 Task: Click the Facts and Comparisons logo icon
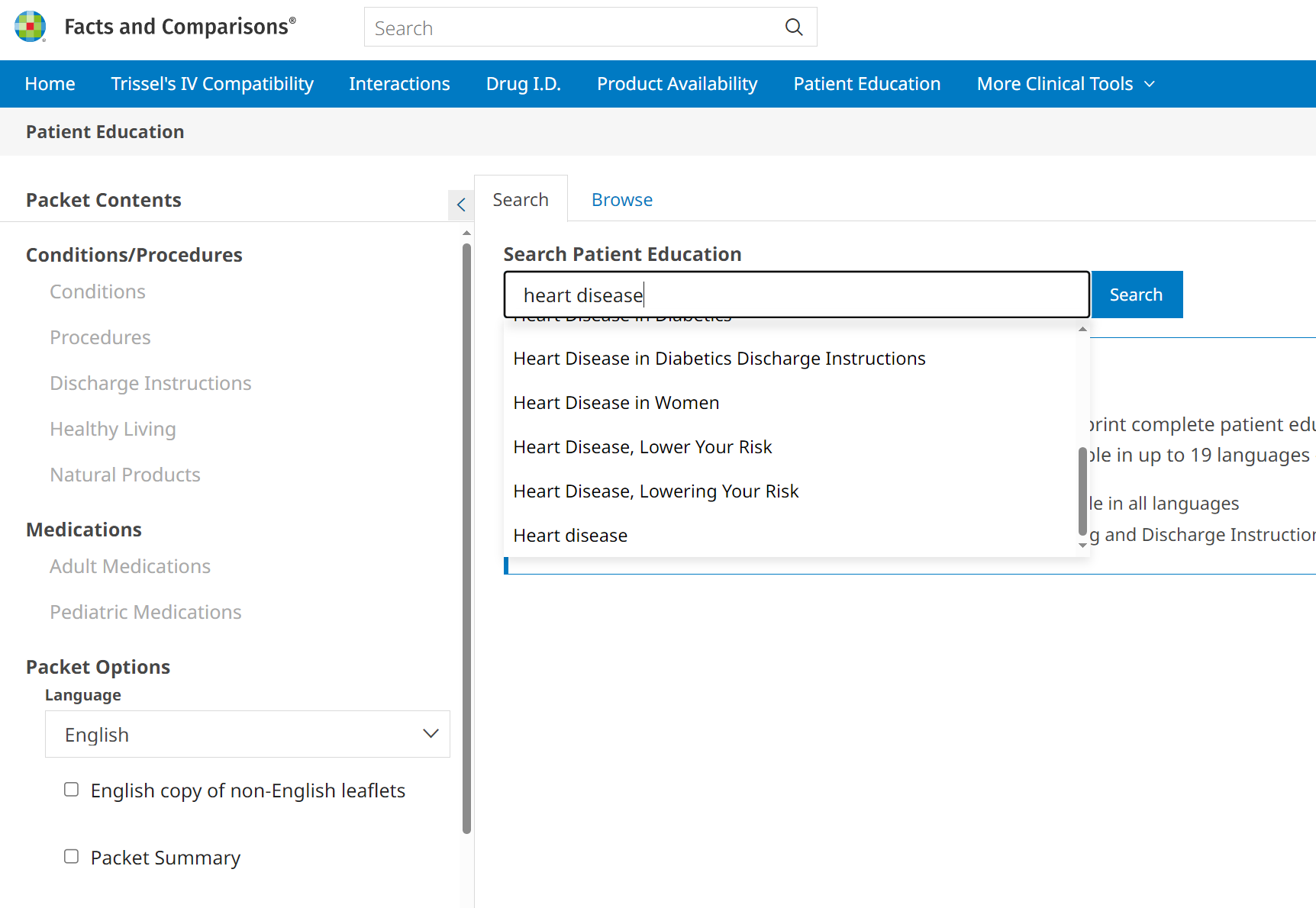coord(31,27)
